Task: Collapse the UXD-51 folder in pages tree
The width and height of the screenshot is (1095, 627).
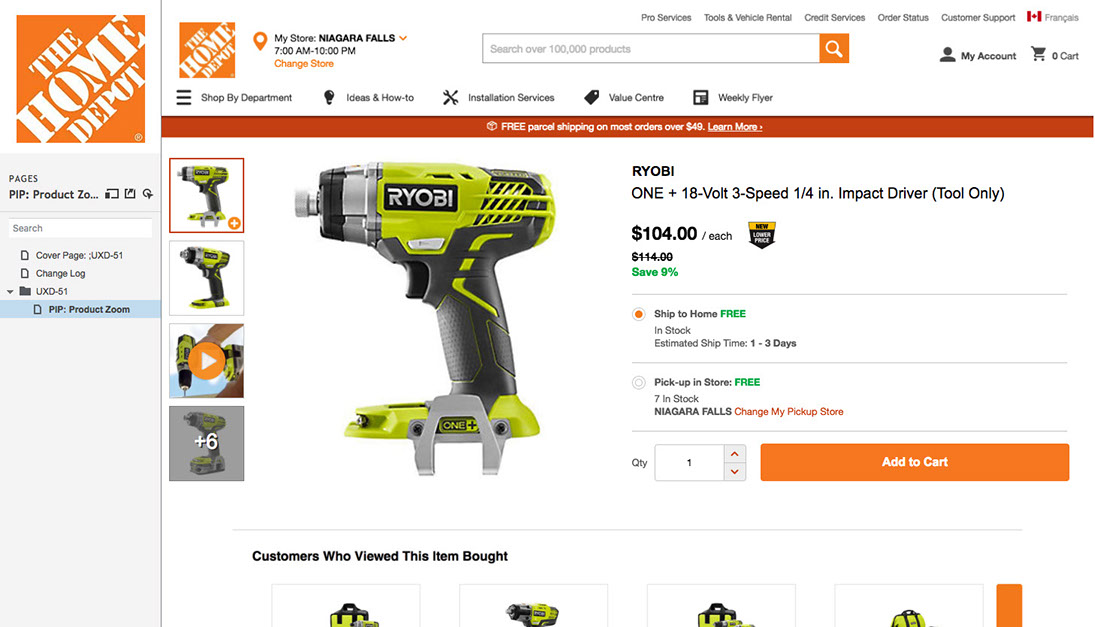Action: (x=10, y=291)
